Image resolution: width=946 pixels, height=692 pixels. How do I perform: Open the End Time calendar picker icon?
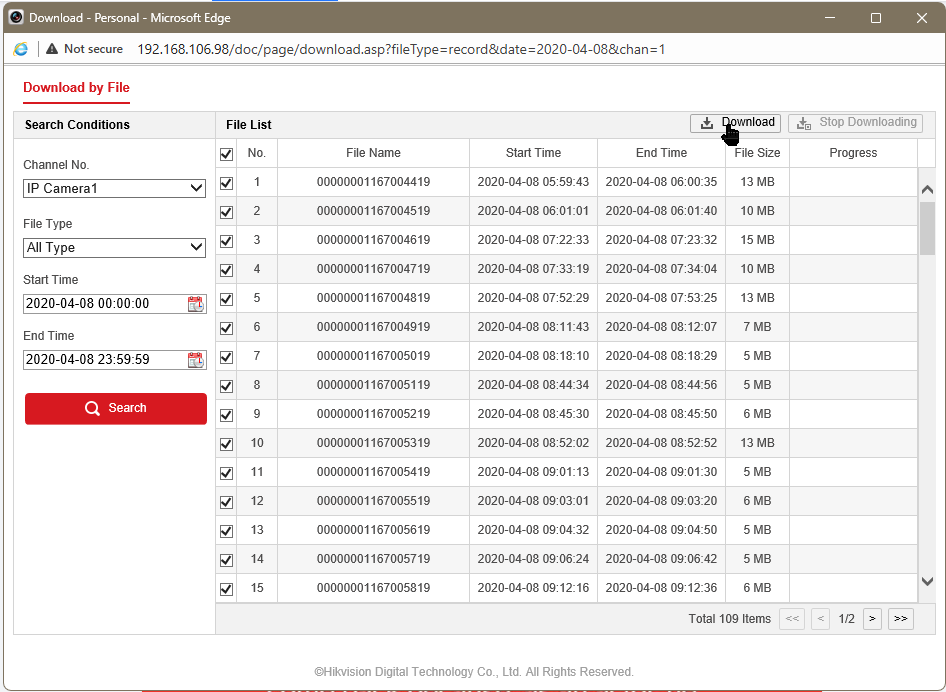(x=195, y=360)
